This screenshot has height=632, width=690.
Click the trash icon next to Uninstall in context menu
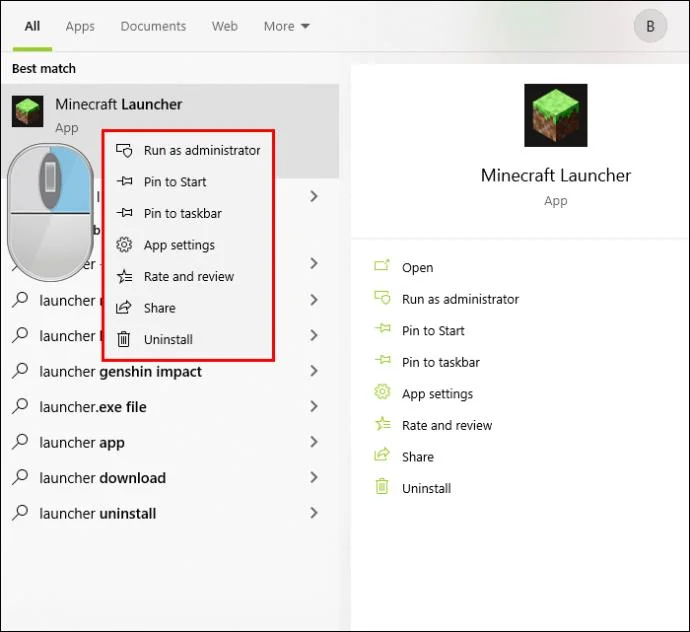point(124,339)
